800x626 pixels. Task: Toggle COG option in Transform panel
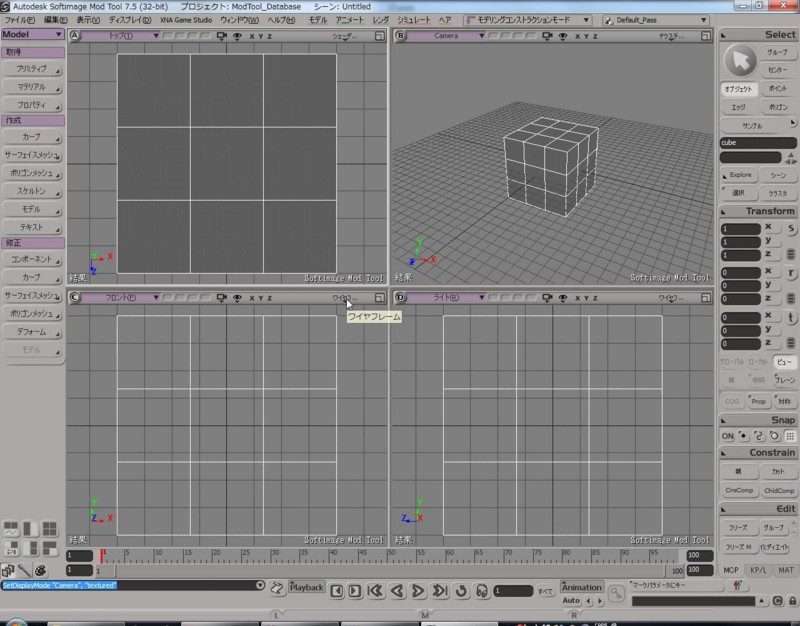pyautogui.click(x=732, y=401)
